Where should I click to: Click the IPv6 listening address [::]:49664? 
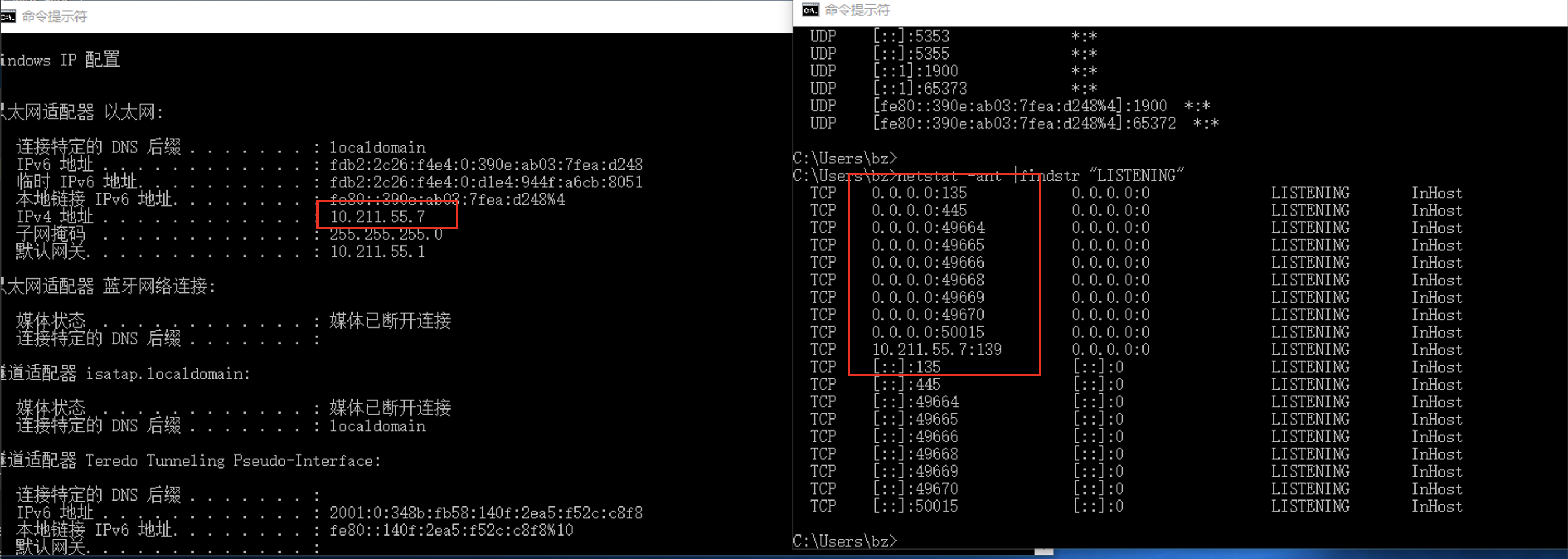tap(916, 402)
